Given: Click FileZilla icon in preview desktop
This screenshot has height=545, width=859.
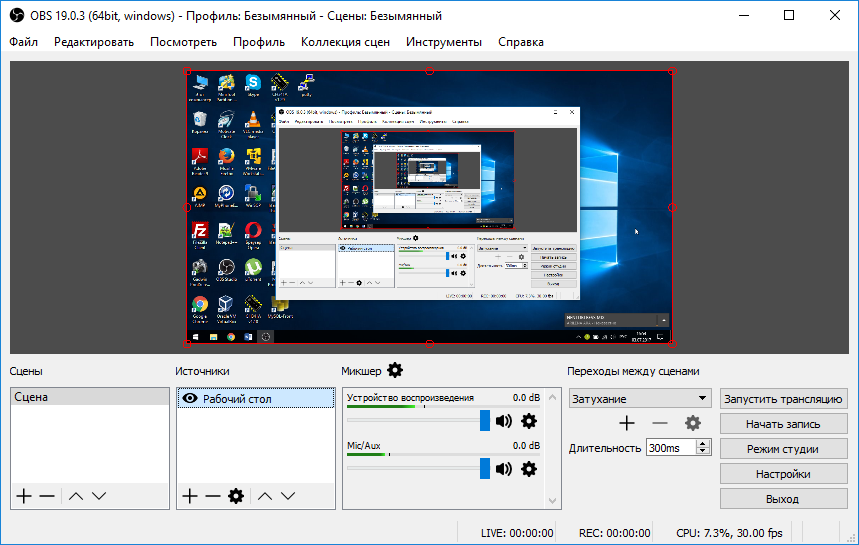Looking at the screenshot, I should (200, 230).
